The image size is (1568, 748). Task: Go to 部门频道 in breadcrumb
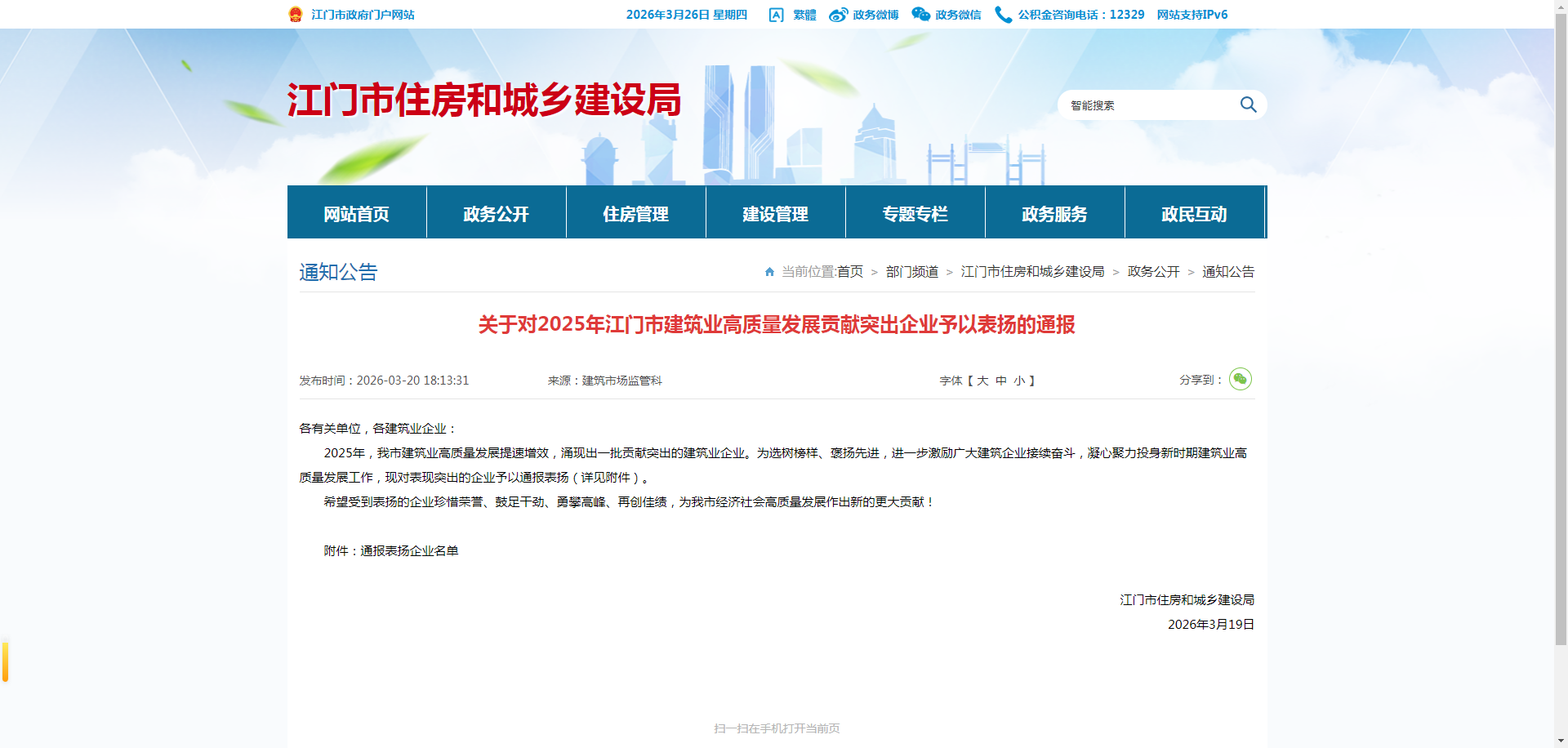[911, 272]
